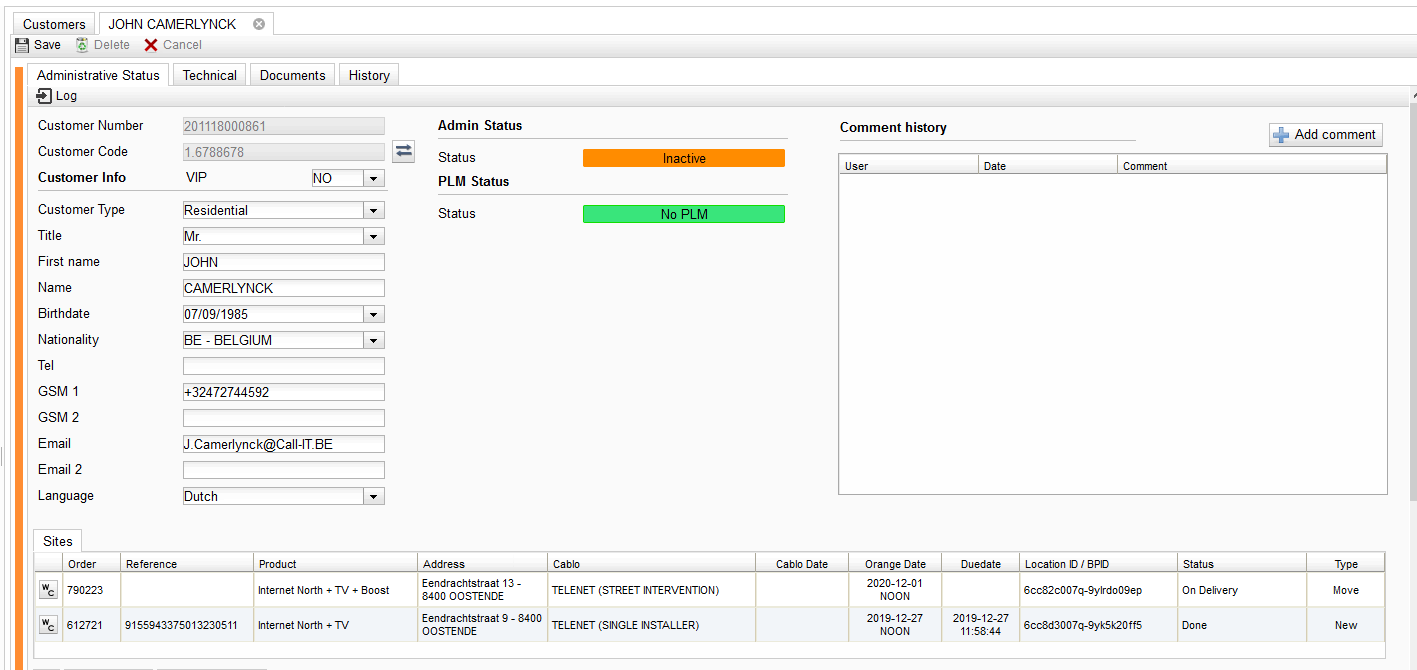The width and height of the screenshot is (1417, 670).
Task: Open the VIP dropdown
Action: click(373, 178)
